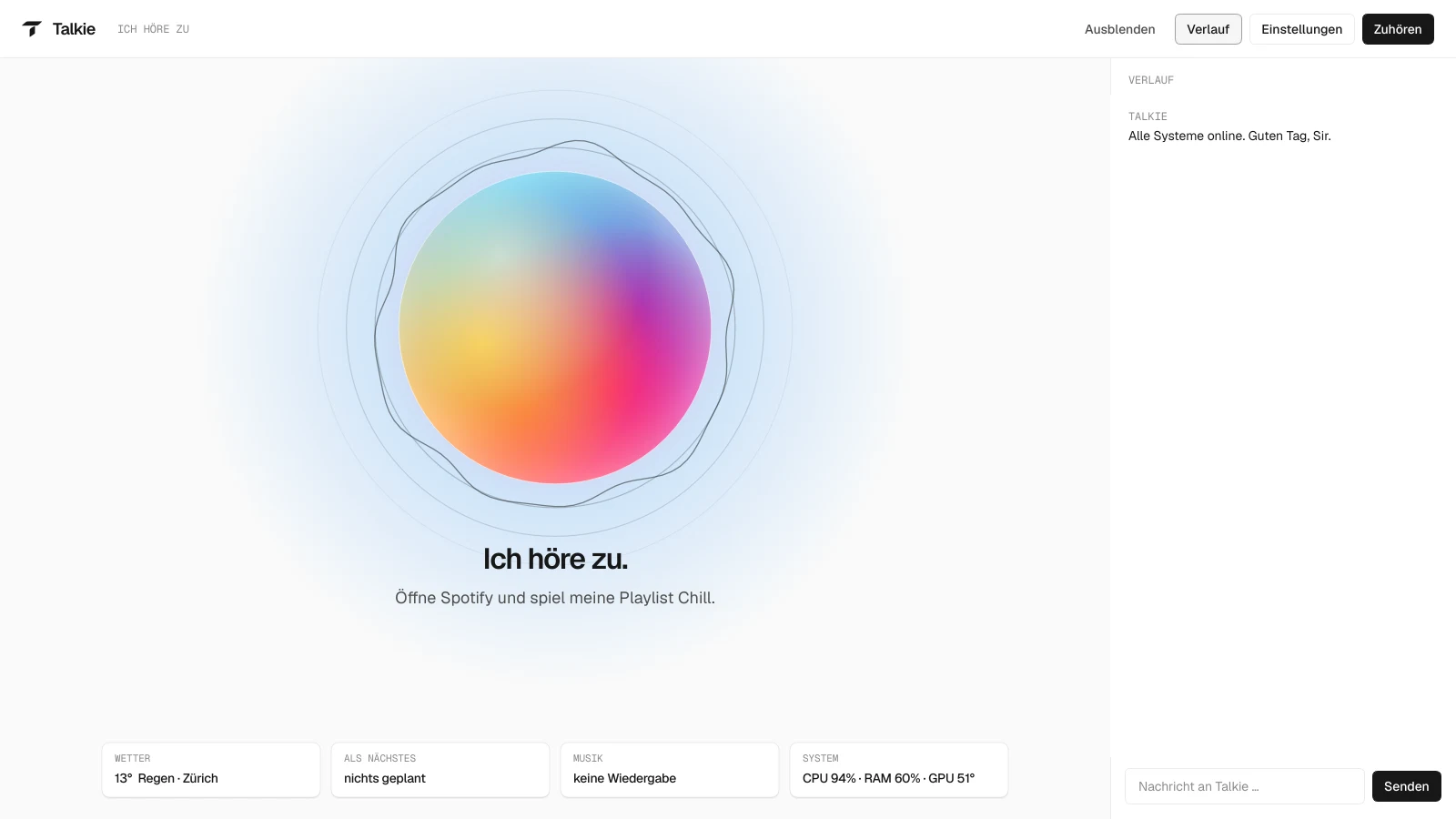Send the message with Senden

tap(1406, 786)
